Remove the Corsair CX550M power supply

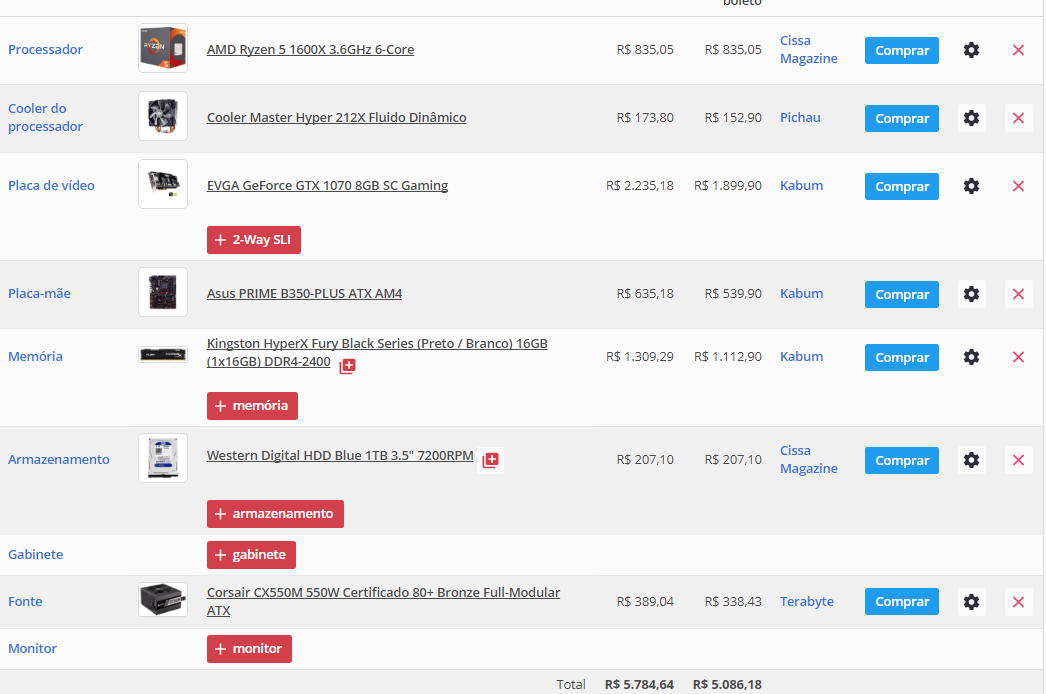pyautogui.click(x=1018, y=601)
